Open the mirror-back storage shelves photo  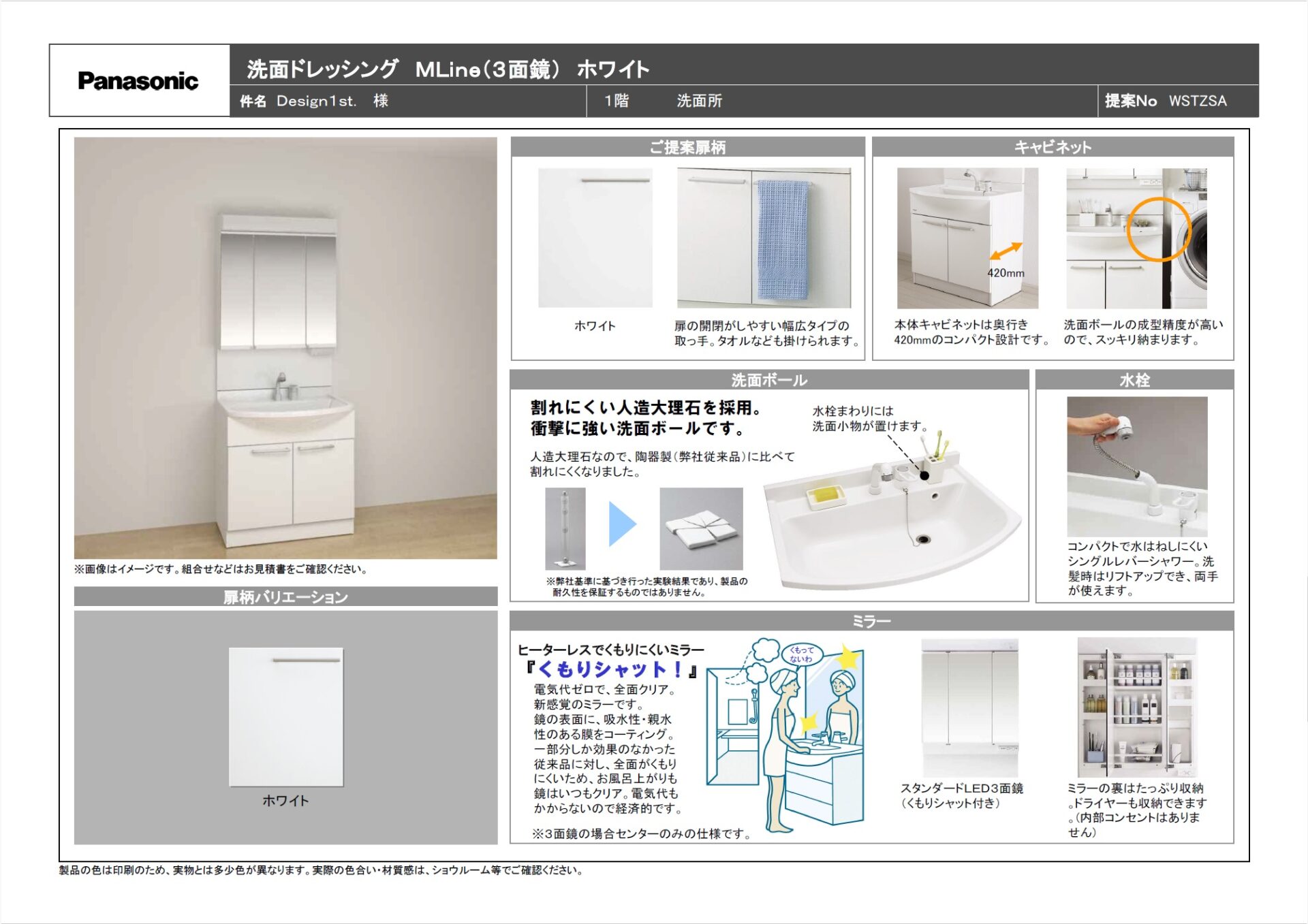tap(1137, 707)
